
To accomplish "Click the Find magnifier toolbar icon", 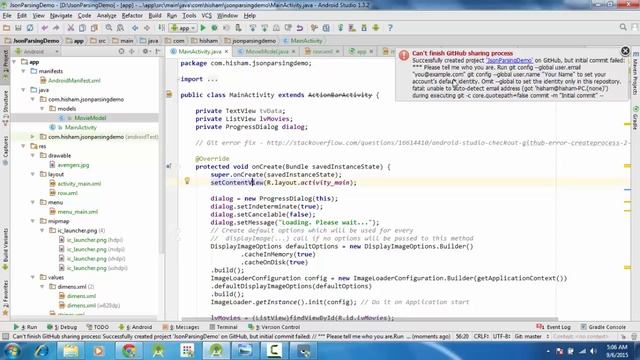I will tap(109, 28).
